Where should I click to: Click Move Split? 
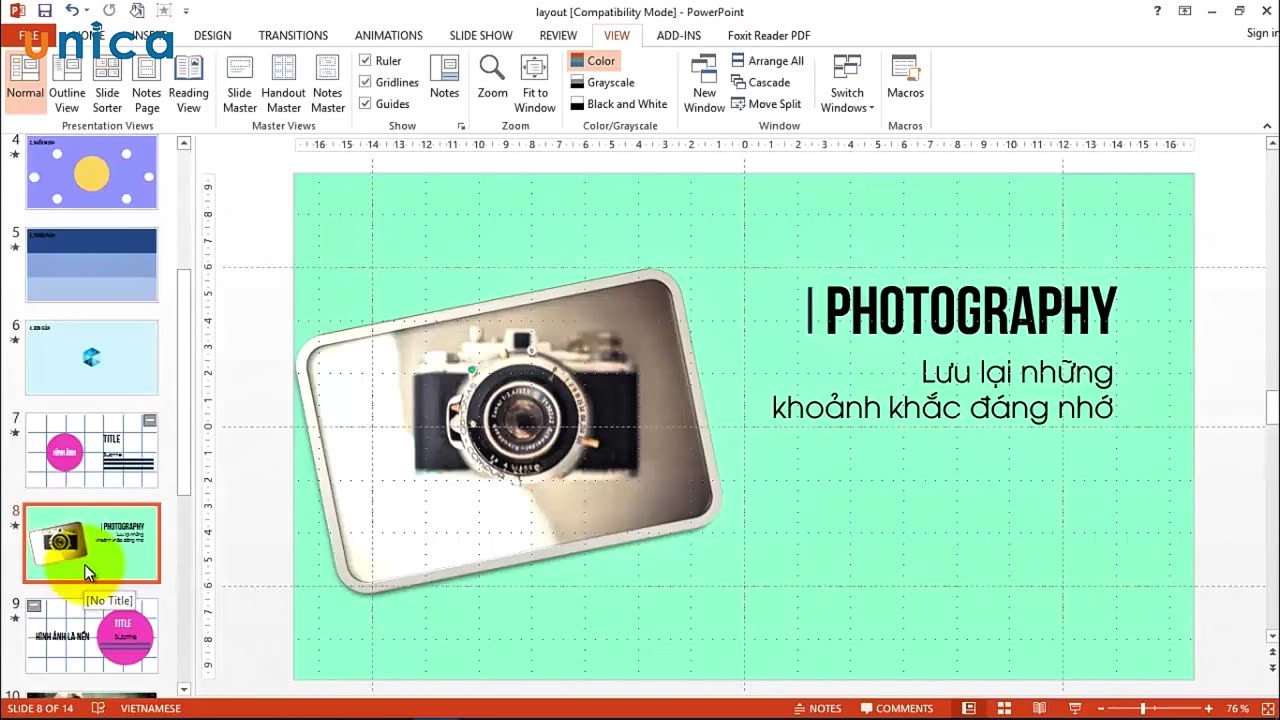pyautogui.click(x=767, y=104)
